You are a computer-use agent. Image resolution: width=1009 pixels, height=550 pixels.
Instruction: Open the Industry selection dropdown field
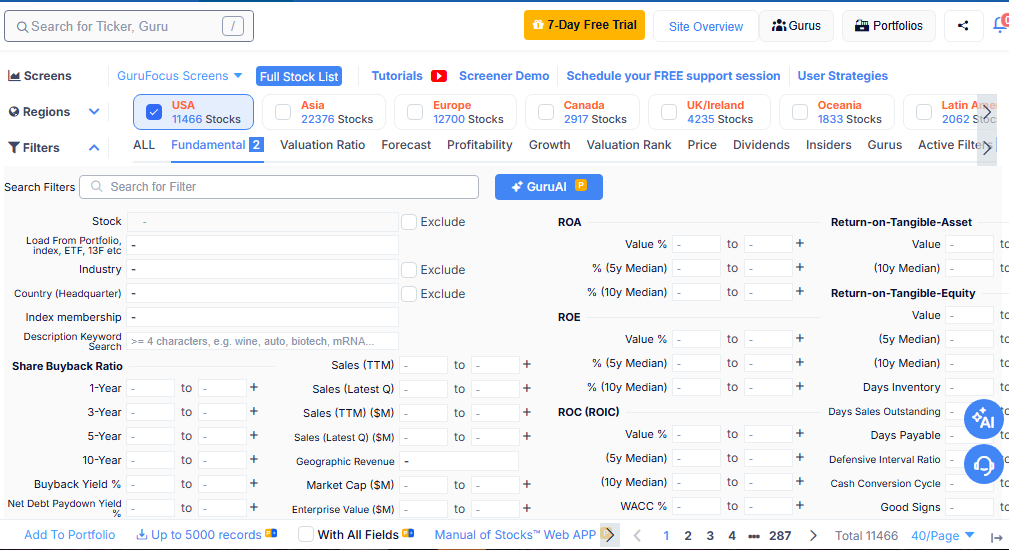tap(263, 269)
